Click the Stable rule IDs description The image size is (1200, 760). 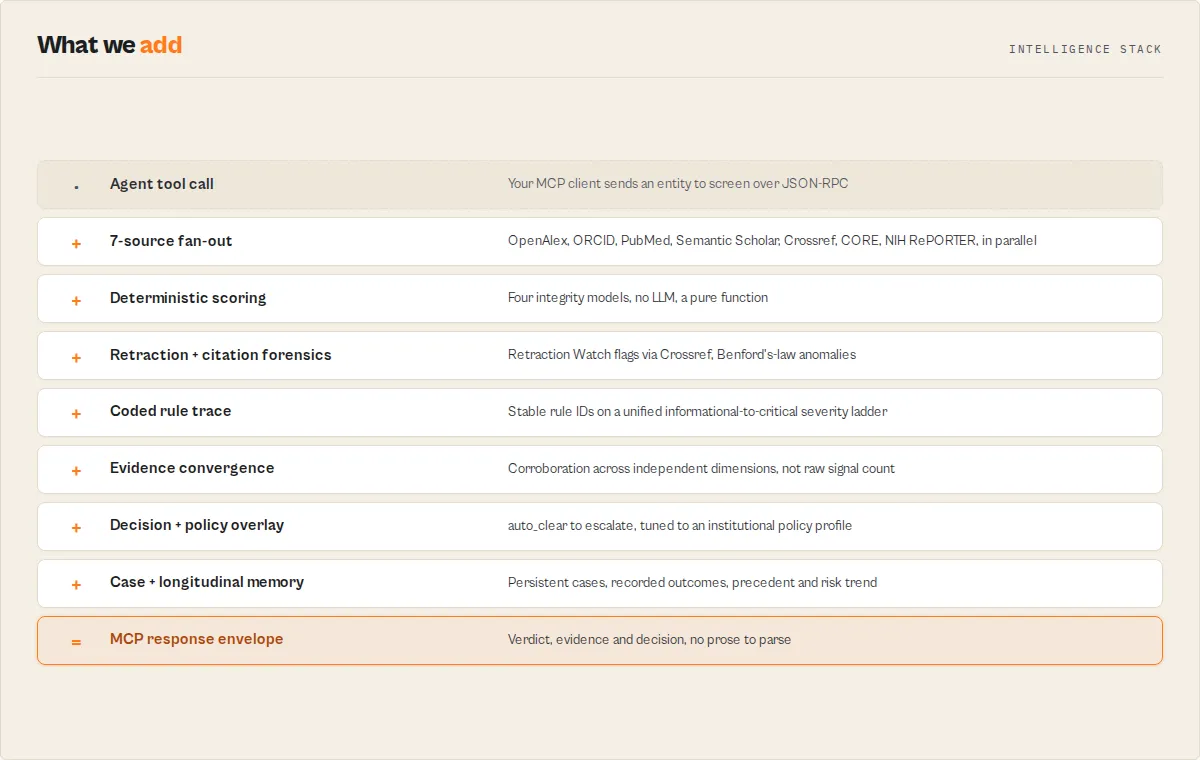[x=697, y=412]
